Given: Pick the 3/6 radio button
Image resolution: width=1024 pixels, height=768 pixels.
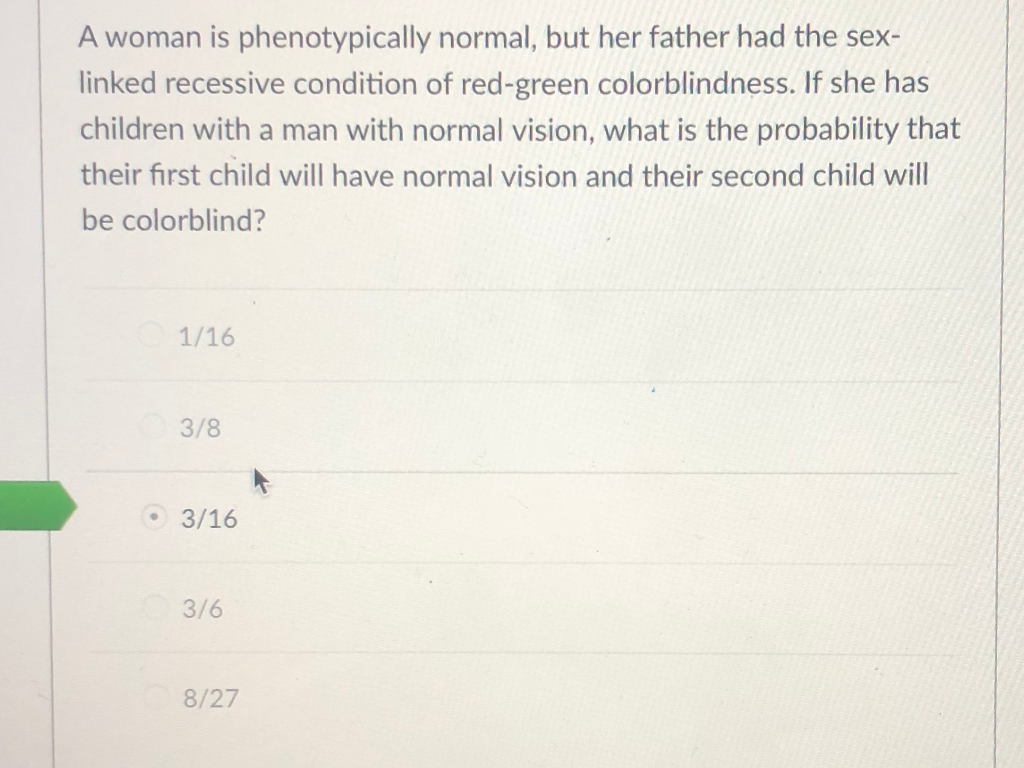Looking at the screenshot, I should coord(156,608).
